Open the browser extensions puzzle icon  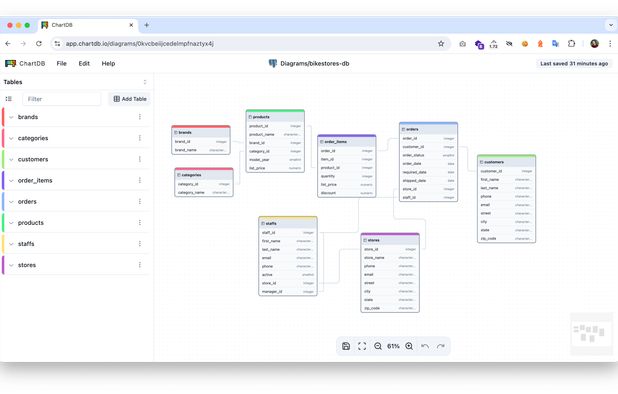pyautogui.click(x=571, y=44)
